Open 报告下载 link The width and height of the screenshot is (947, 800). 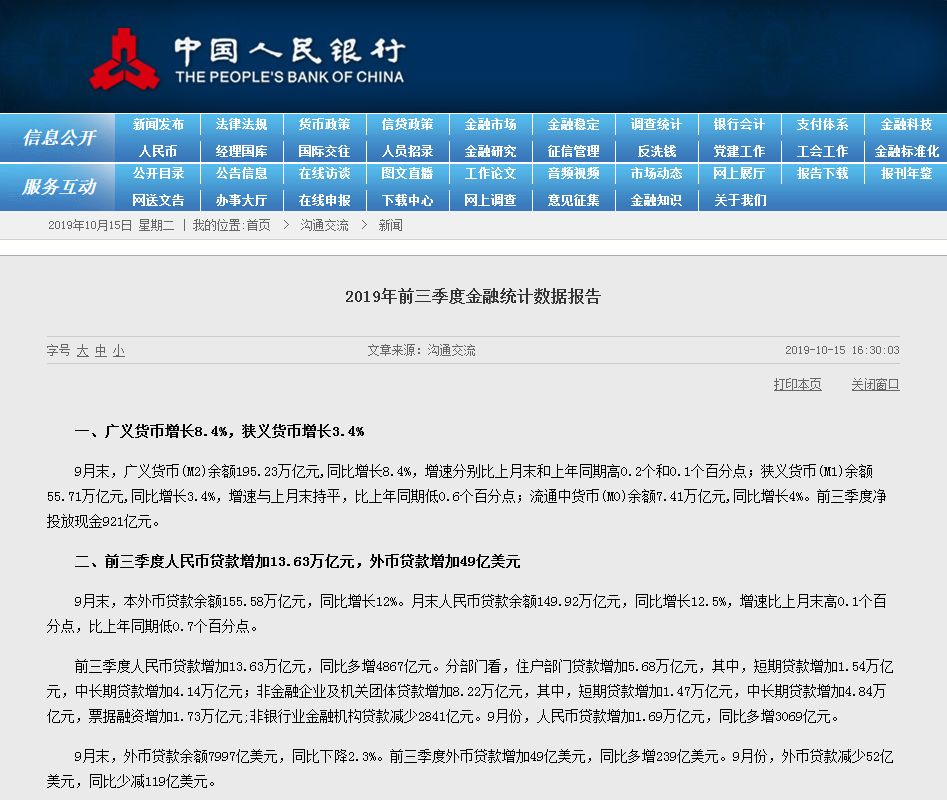822,173
